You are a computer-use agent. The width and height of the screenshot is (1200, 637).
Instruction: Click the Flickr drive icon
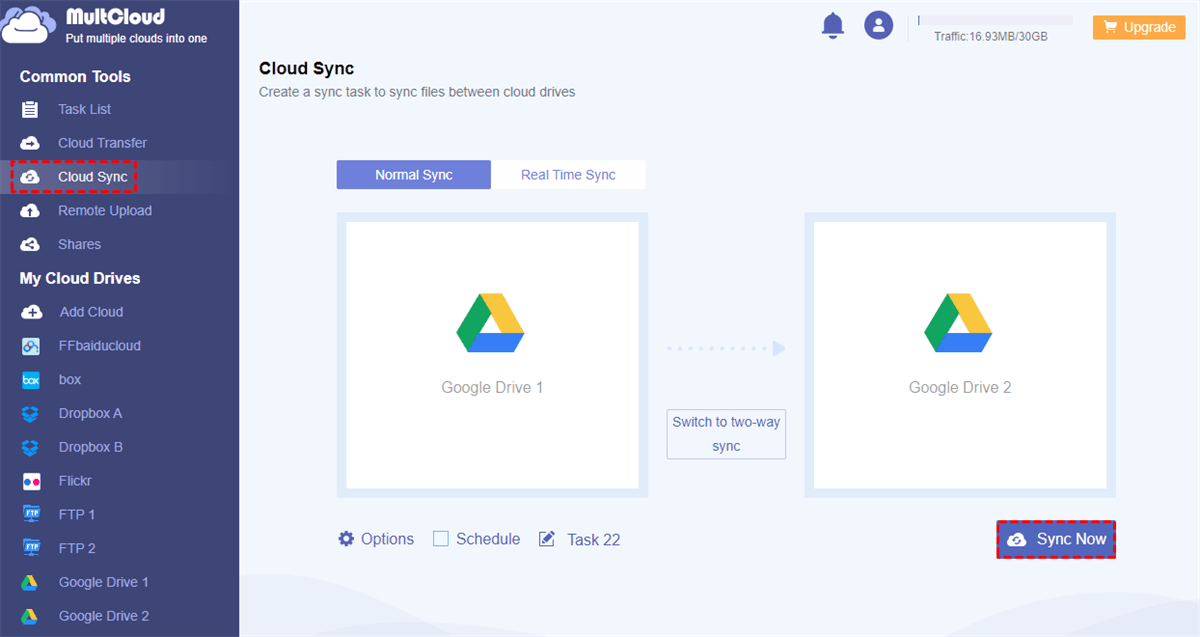tap(31, 481)
